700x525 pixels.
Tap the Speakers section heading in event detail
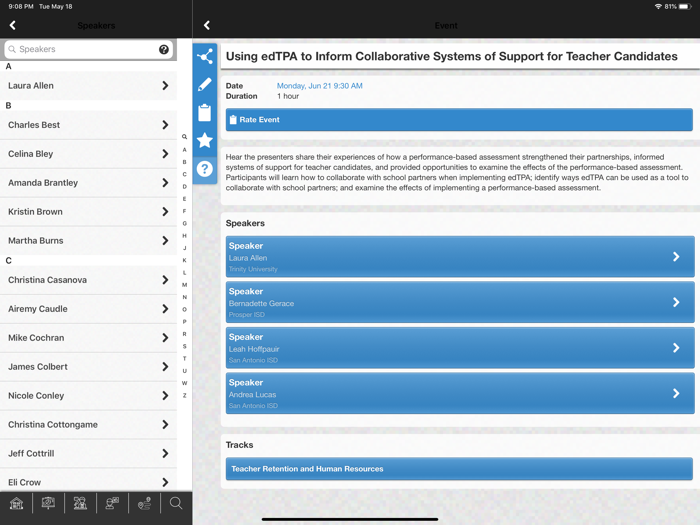click(x=245, y=223)
